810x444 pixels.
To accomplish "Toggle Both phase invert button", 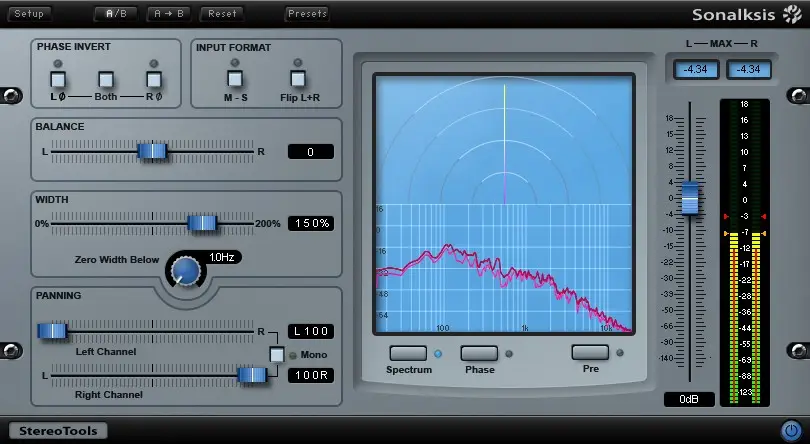I will click(x=106, y=80).
